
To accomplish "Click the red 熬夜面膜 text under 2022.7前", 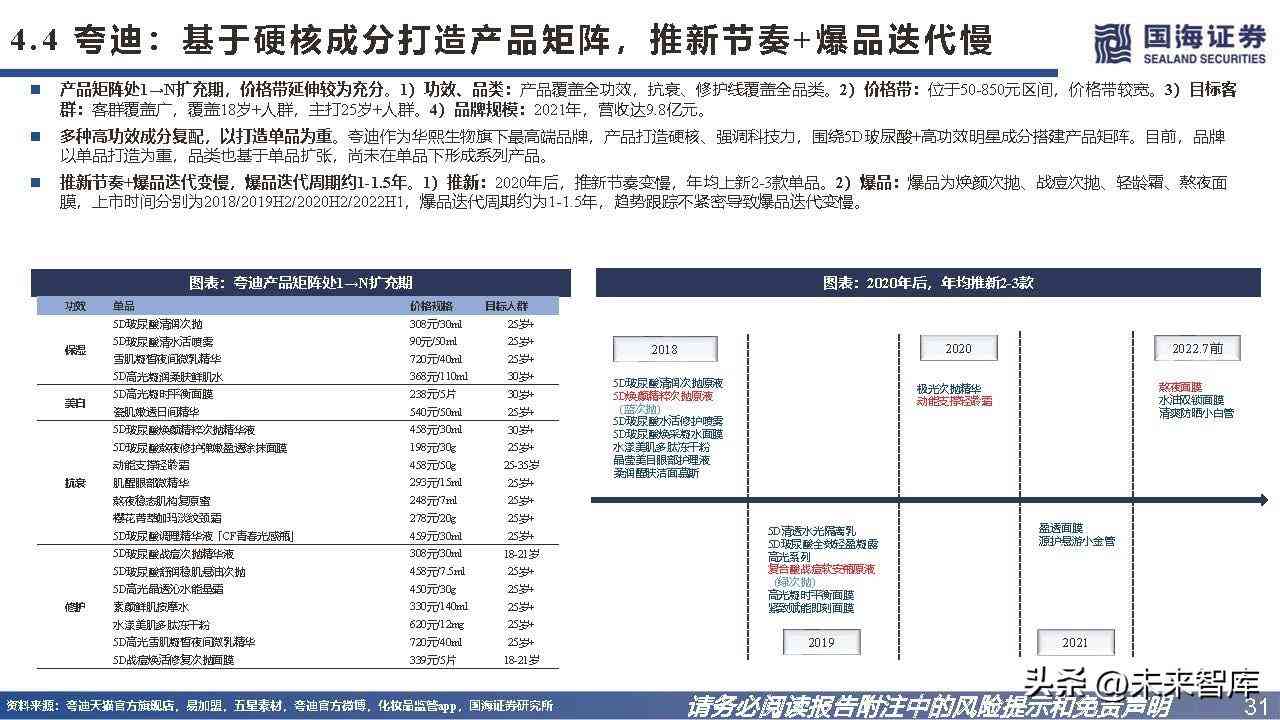I will tap(1180, 386).
